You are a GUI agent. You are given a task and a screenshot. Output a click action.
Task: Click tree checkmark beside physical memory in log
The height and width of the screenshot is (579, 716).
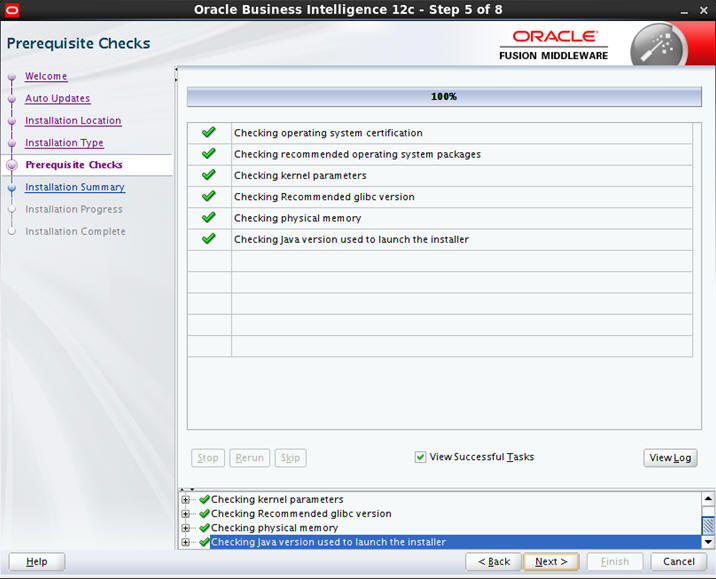click(x=205, y=528)
